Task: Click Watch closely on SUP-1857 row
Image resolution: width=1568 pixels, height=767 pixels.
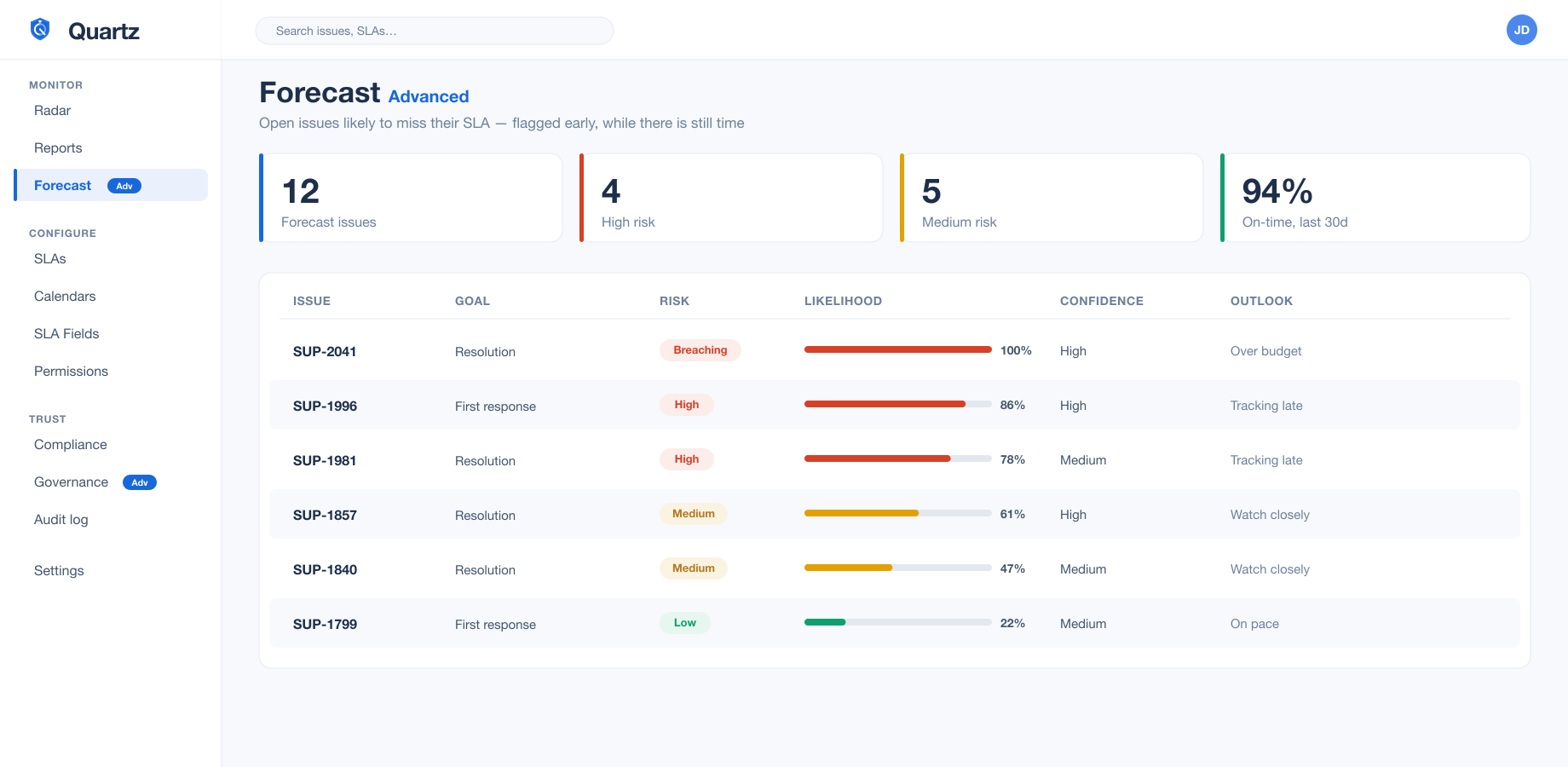Action: 1270,515
